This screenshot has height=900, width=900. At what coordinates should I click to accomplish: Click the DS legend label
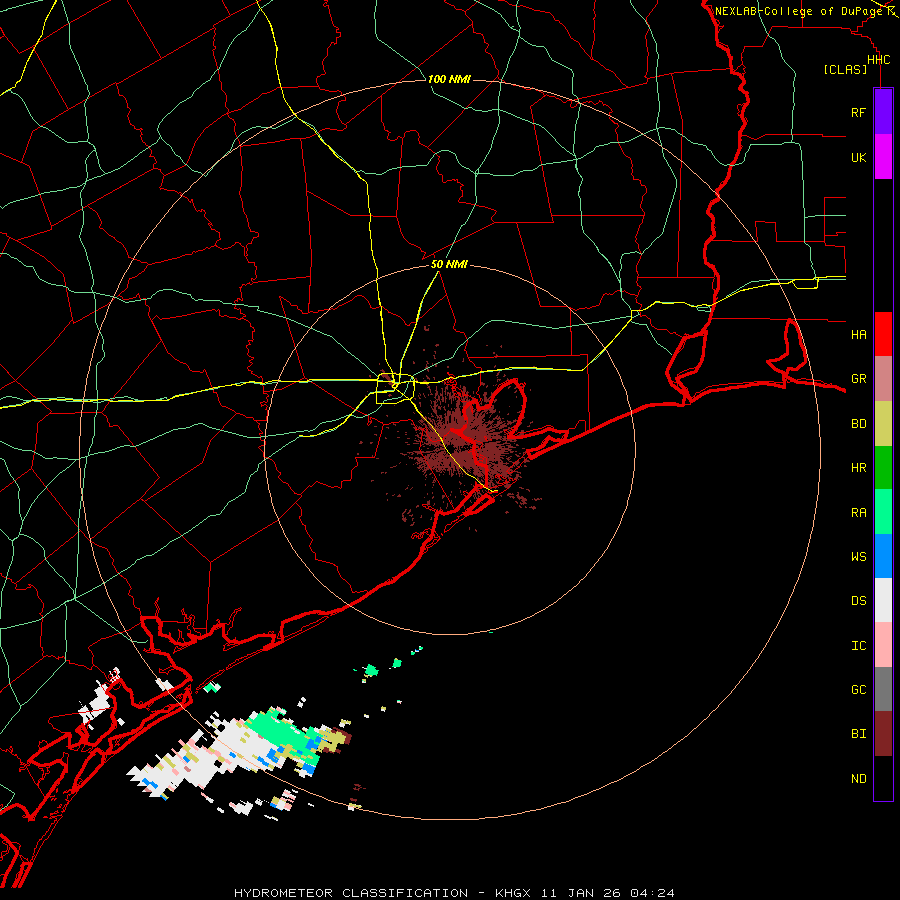click(x=858, y=601)
